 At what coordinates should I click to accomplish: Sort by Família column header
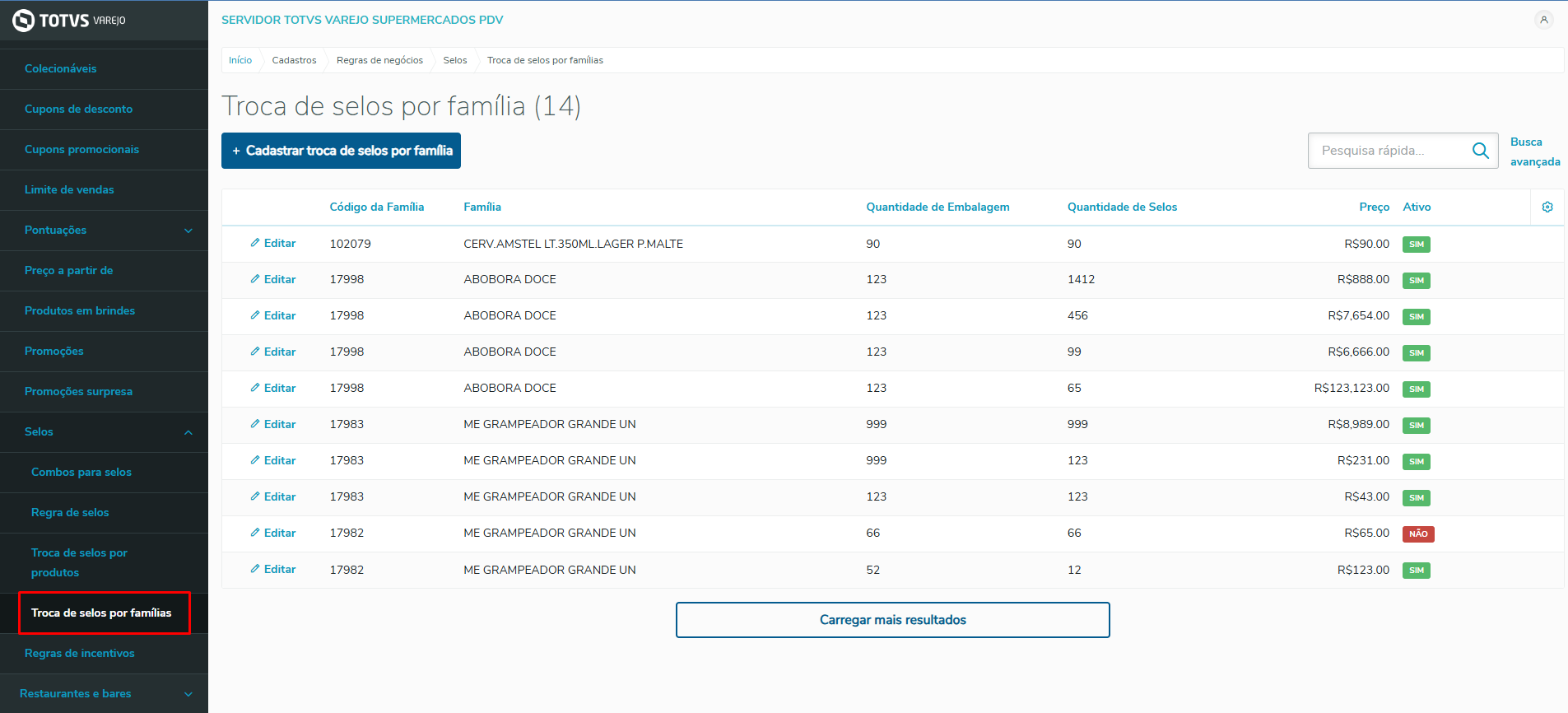pos(482,207)
